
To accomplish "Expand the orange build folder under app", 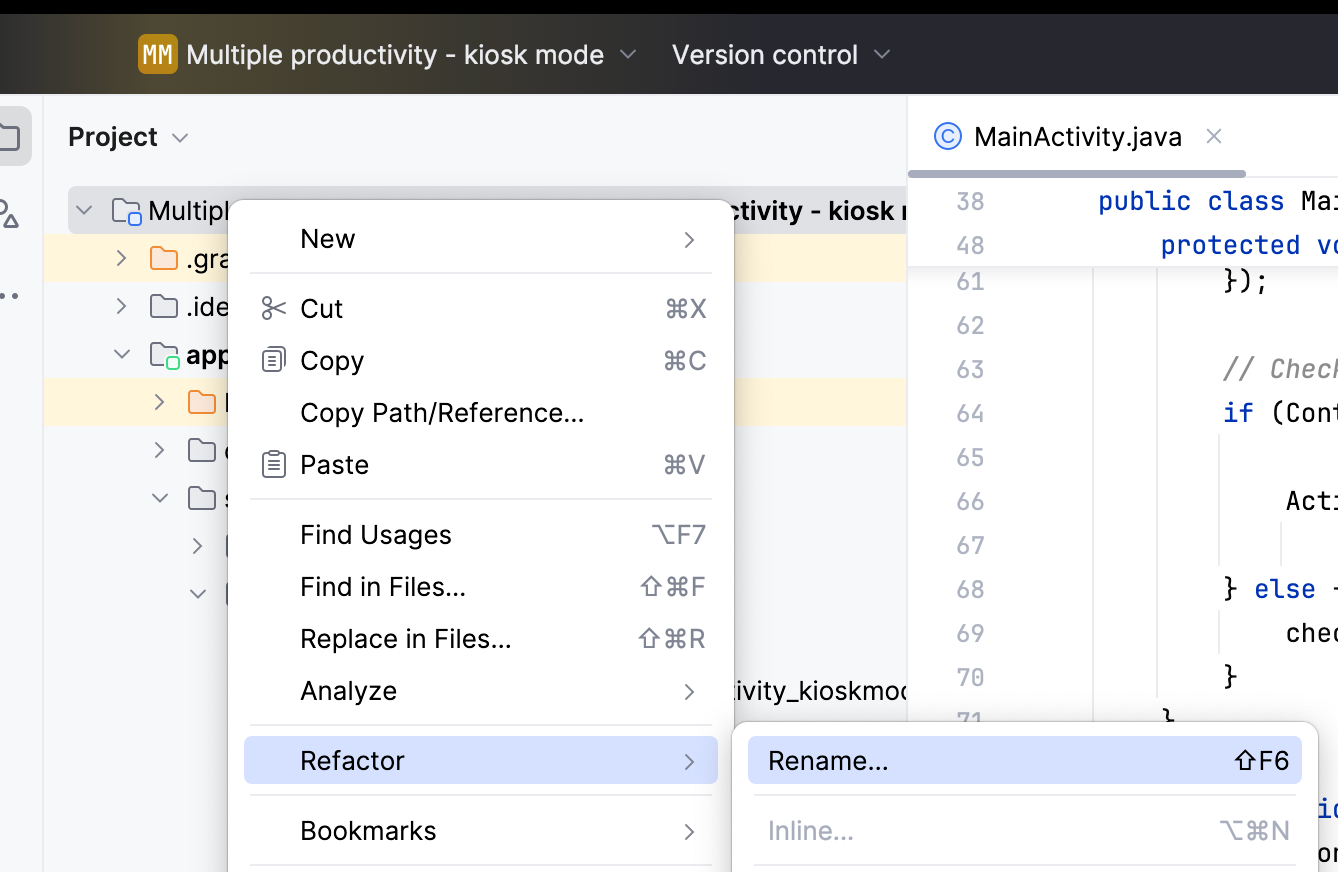I will coord(160,402).
